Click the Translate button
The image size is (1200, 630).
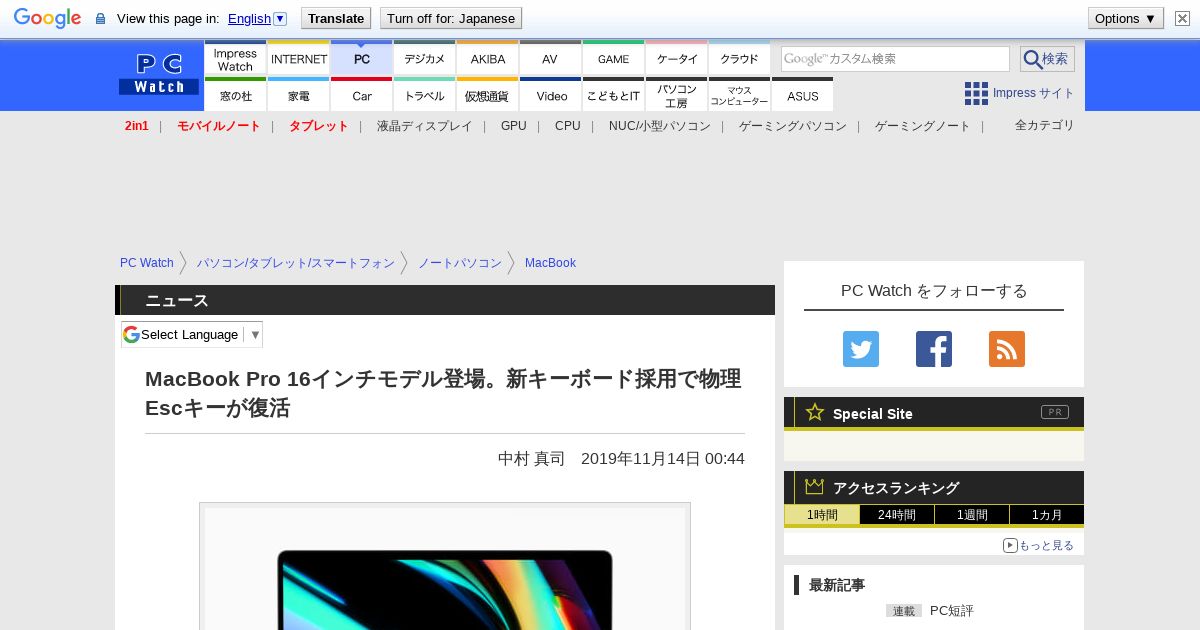(336, 18)
